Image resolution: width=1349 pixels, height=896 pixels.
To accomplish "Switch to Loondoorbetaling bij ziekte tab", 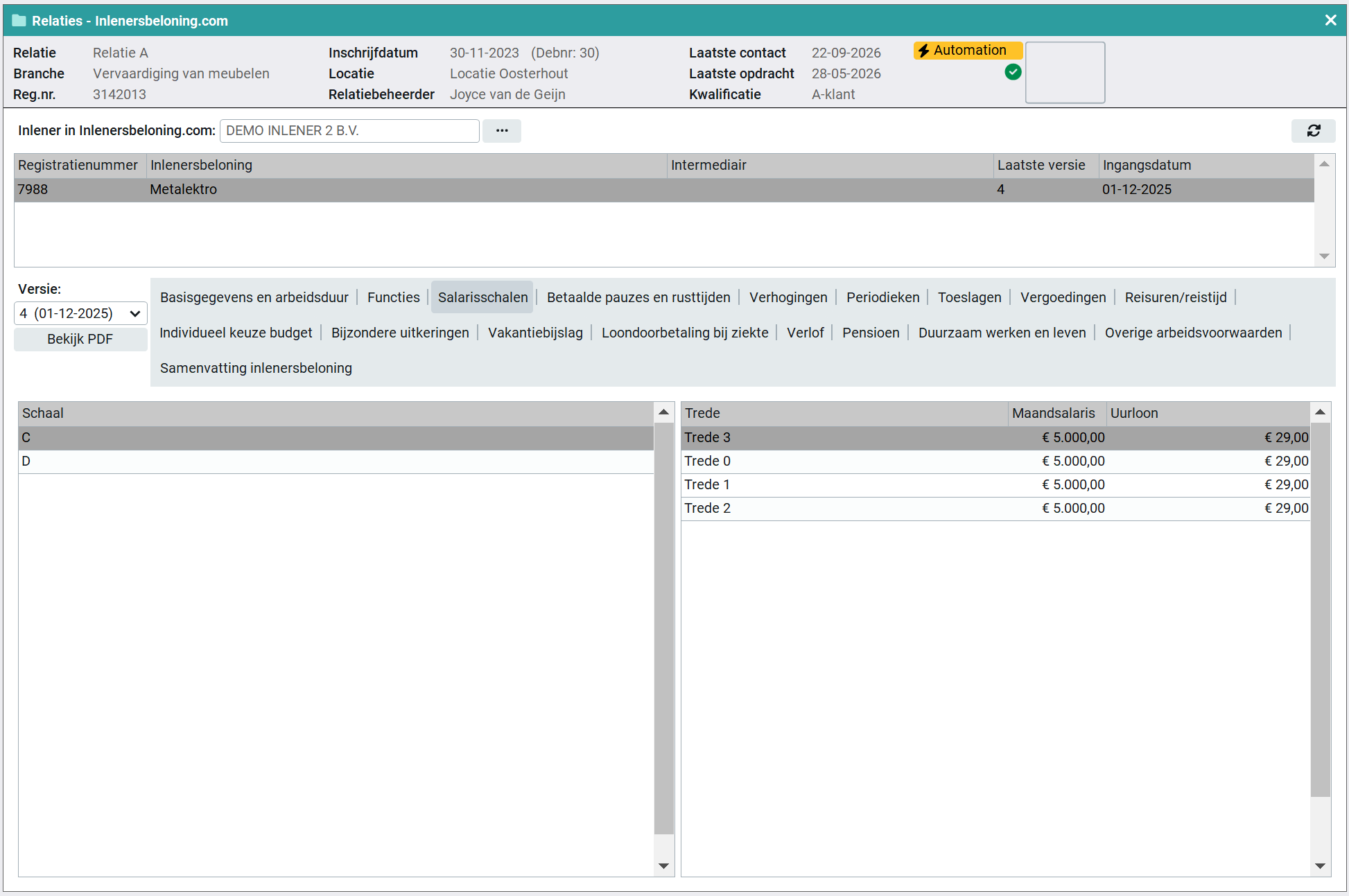I will point(685,333).
